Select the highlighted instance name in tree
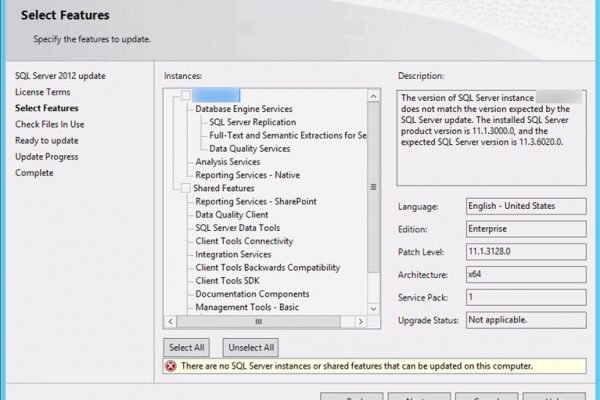This screenshot has height=400, width=600. 216,95
